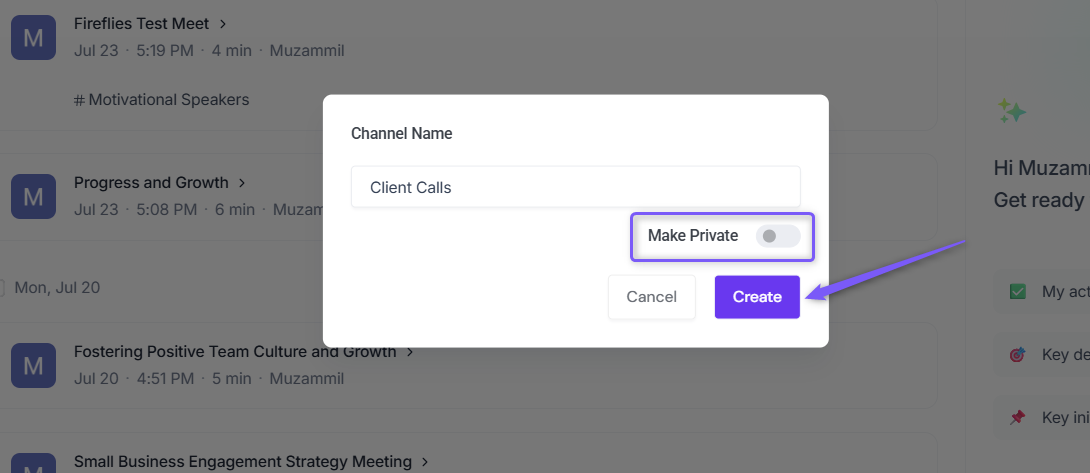The width and height of the screenshot is (1090, 473).
Task: Click the Create button
Action: [x=757, y=297]
